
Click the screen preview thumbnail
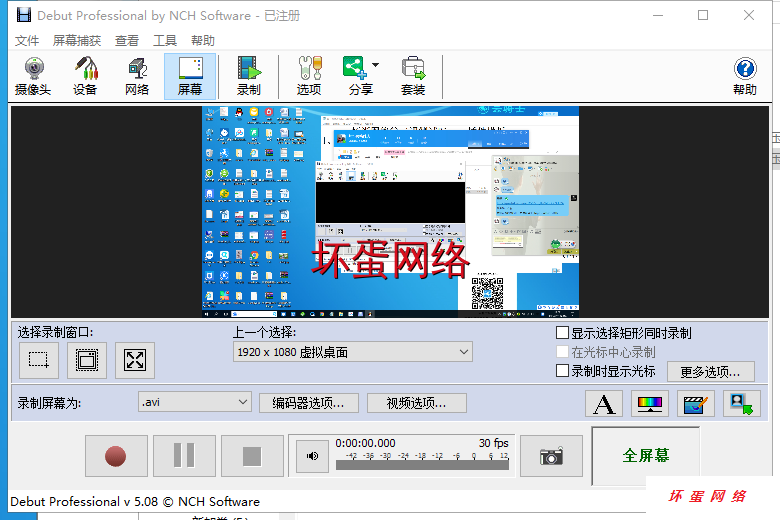pos(390,212)
